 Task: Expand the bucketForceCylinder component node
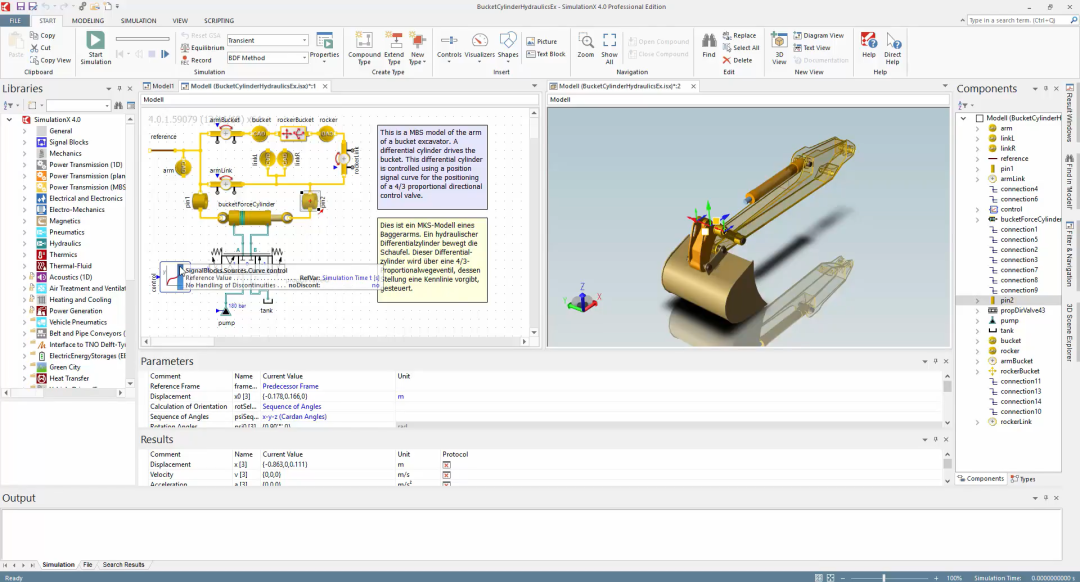click(x=977, y=219)
